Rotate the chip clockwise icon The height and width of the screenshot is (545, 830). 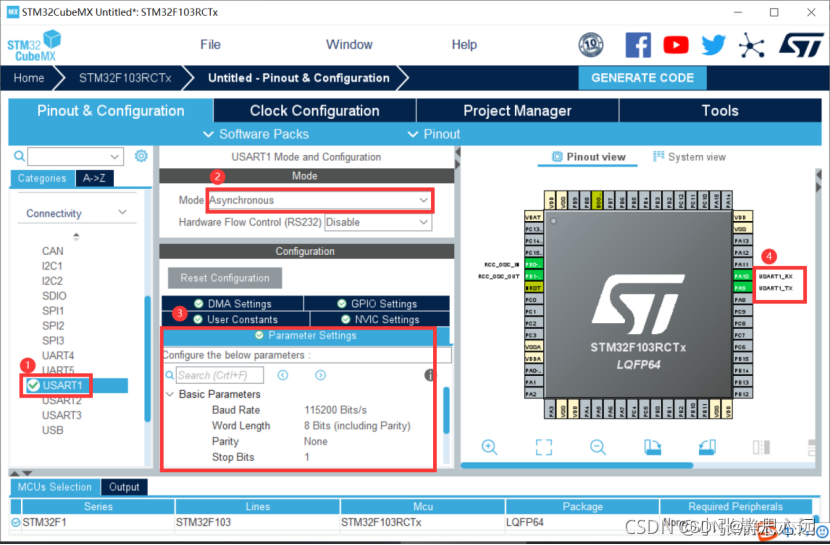tap(653, 447)
